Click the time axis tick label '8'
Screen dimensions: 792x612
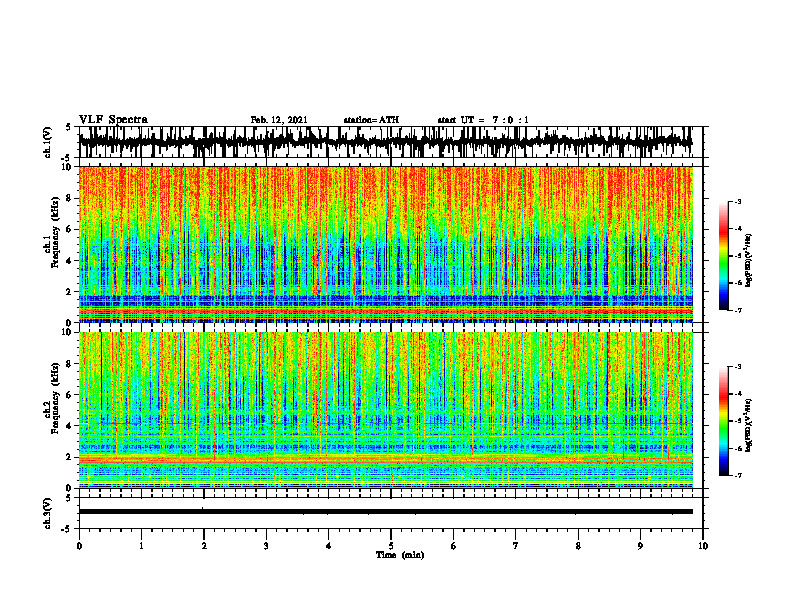click(x=578, y=546)
